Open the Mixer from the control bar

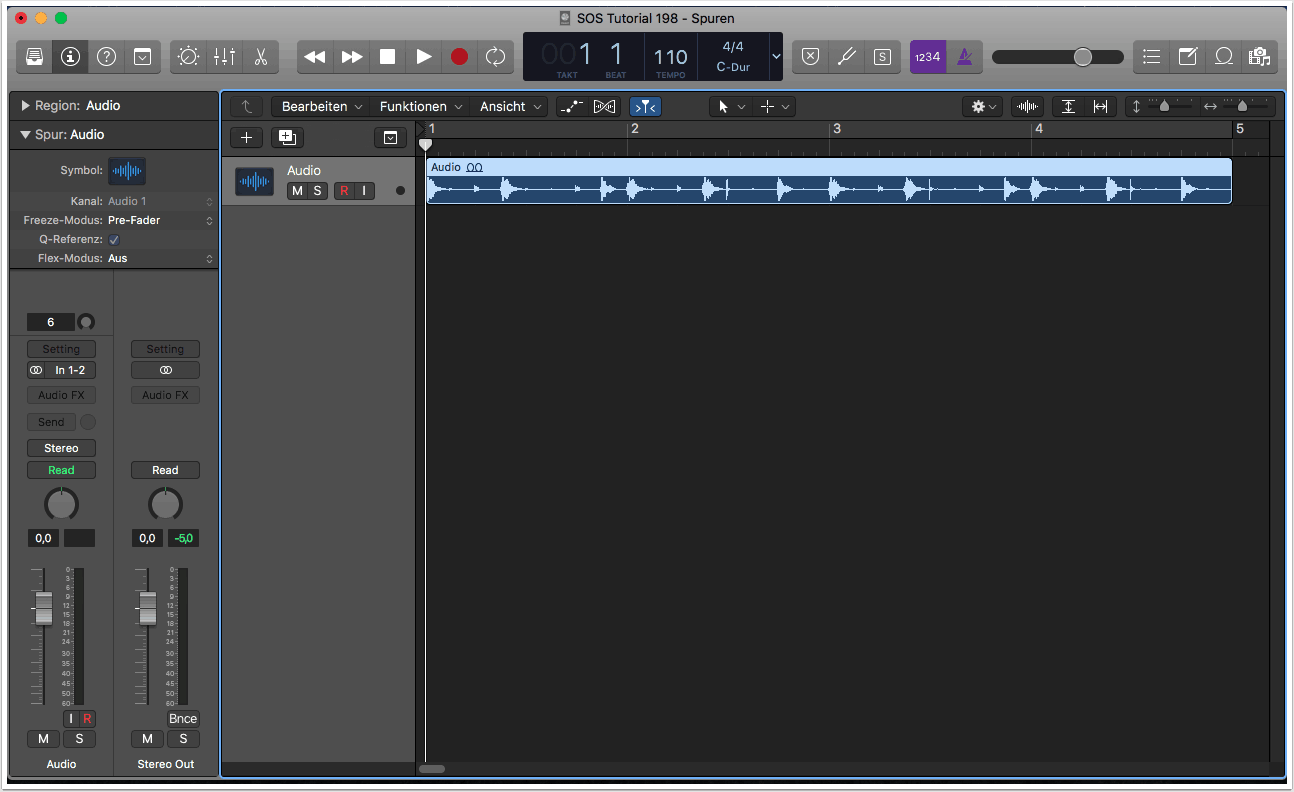[x=224, y=57]
